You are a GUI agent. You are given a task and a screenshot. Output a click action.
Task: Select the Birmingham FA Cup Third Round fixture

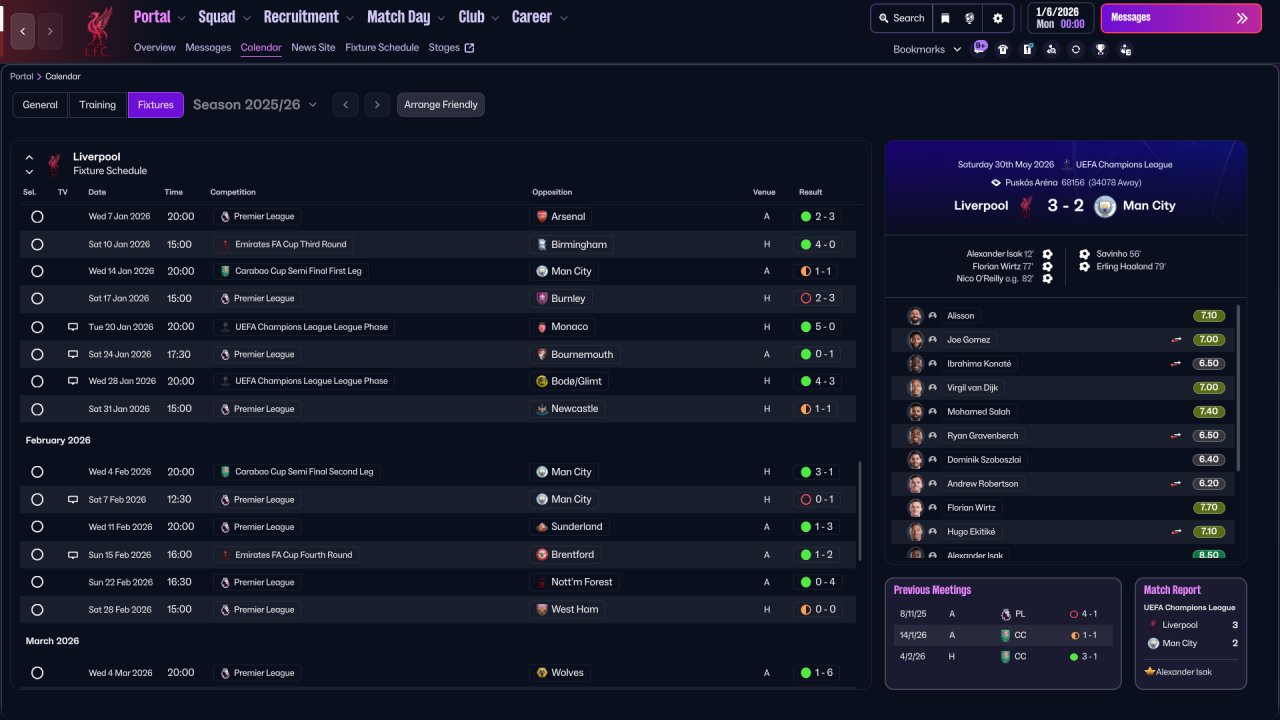click(37, 244)
